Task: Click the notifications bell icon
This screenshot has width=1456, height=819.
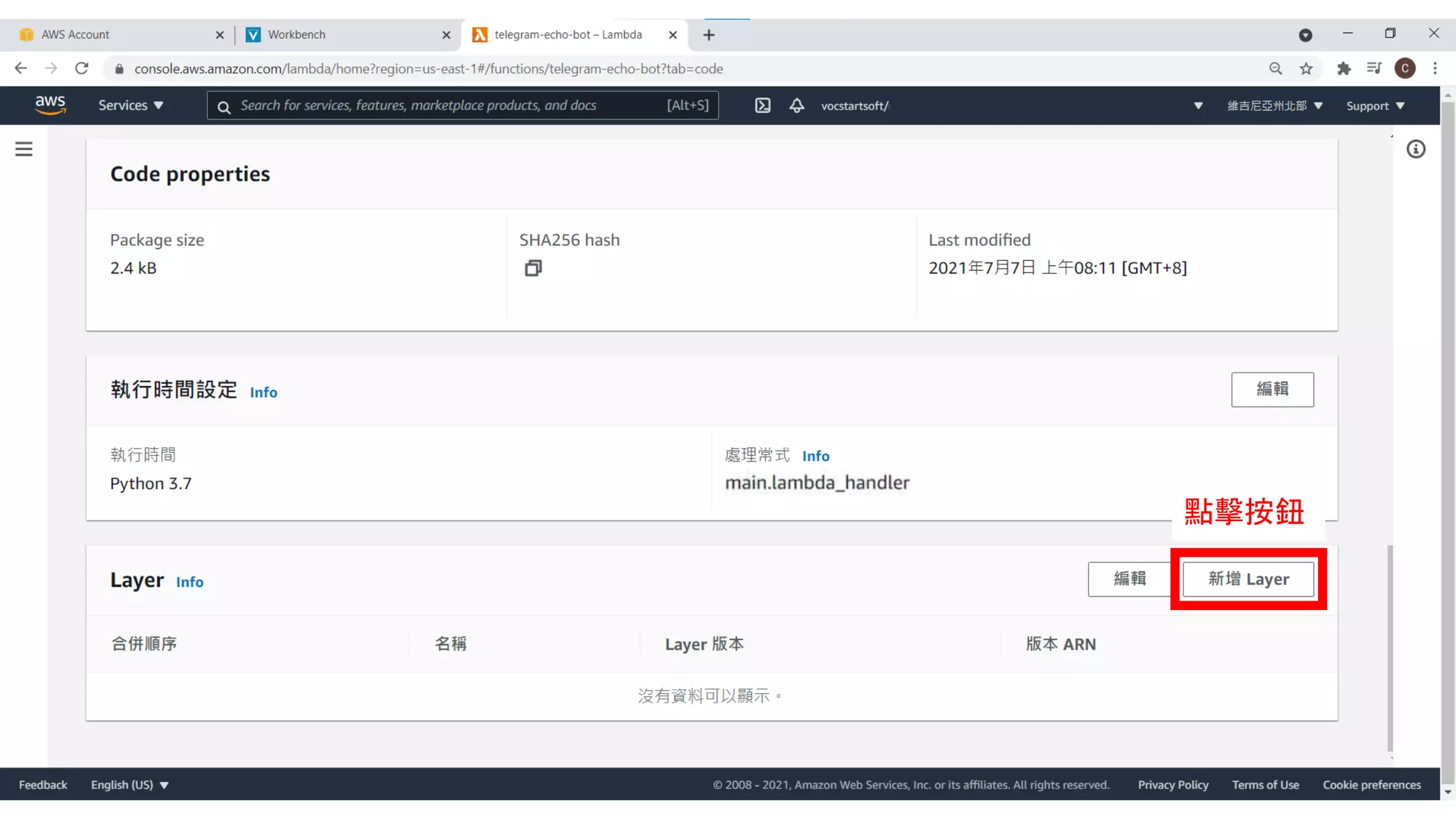Action: click(x=797, y=106)
